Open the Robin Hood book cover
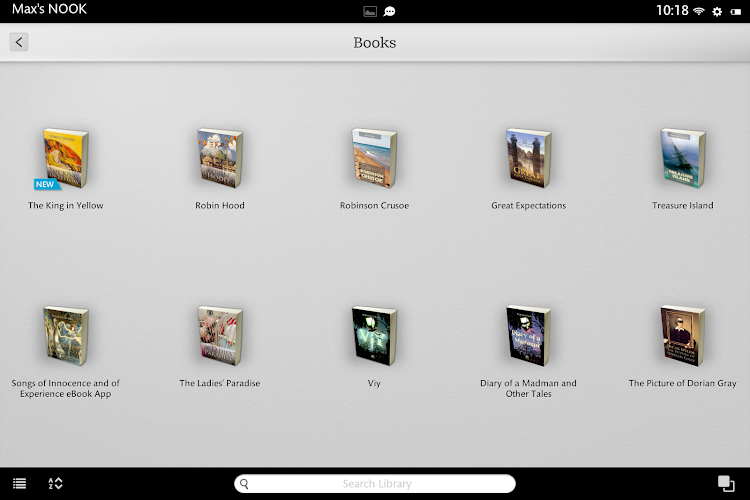 tap(220, 158)
